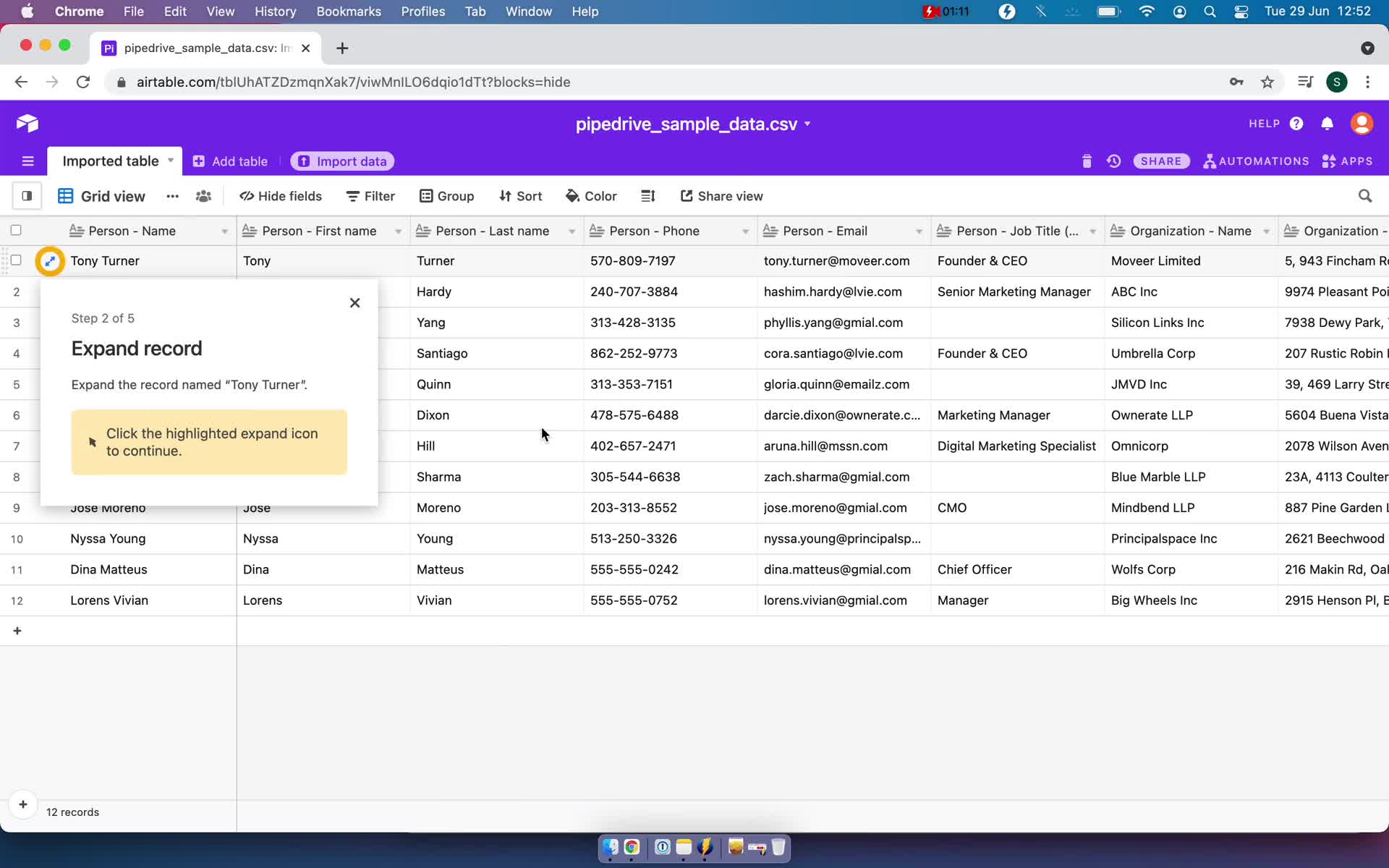Toggle the select all checkbox
Screen dimensions: 1389x868
(15, 230)
